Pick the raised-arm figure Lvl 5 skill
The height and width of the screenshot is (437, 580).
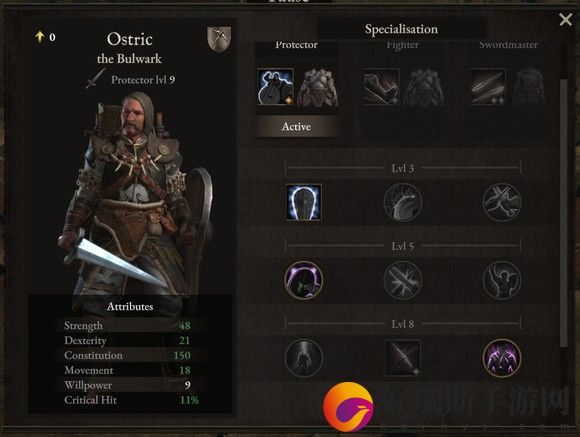(502, 280)
